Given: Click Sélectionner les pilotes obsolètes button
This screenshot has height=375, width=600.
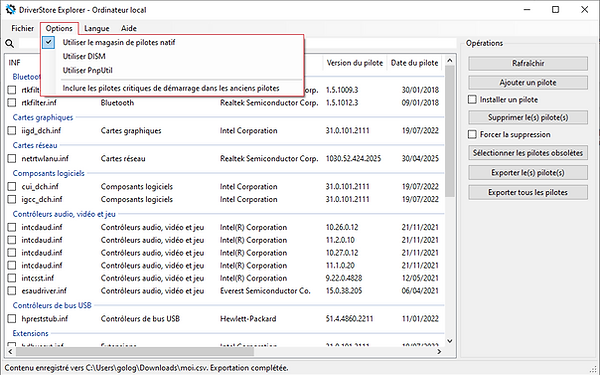Looking at the screenshot, I should (x=528, y=153).
